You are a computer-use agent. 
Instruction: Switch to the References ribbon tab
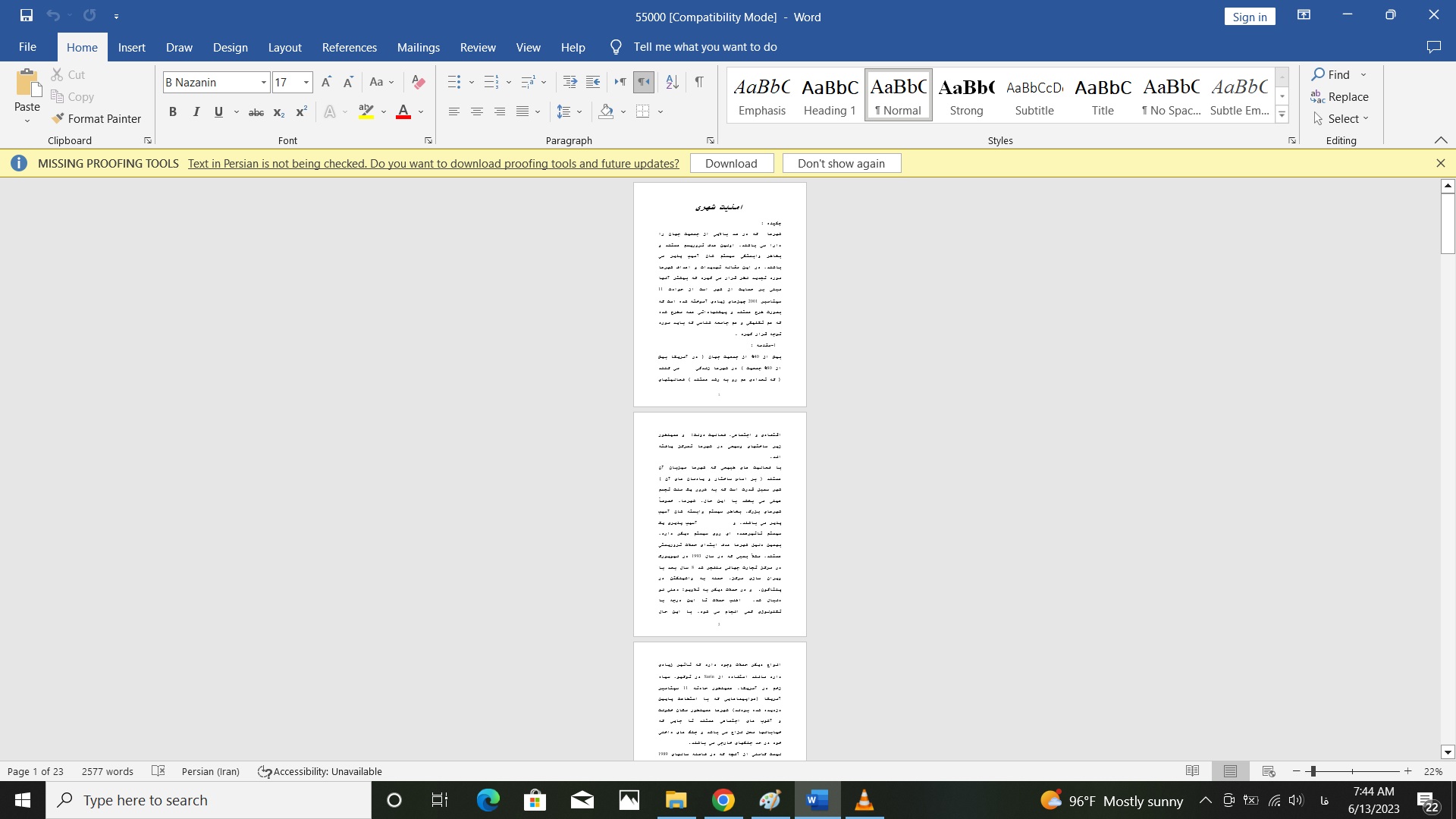pos(349,47)
